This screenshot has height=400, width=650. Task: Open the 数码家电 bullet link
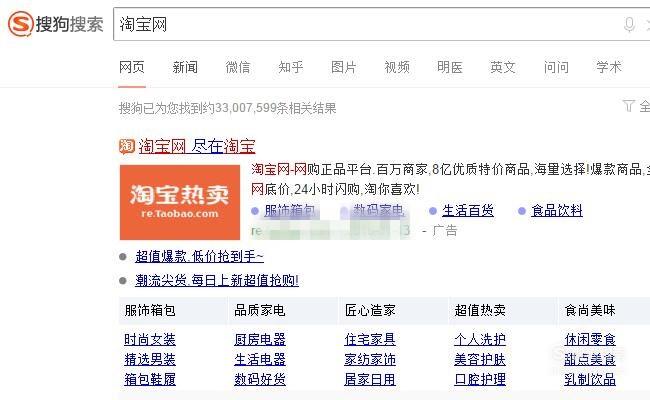click(378, 211)
